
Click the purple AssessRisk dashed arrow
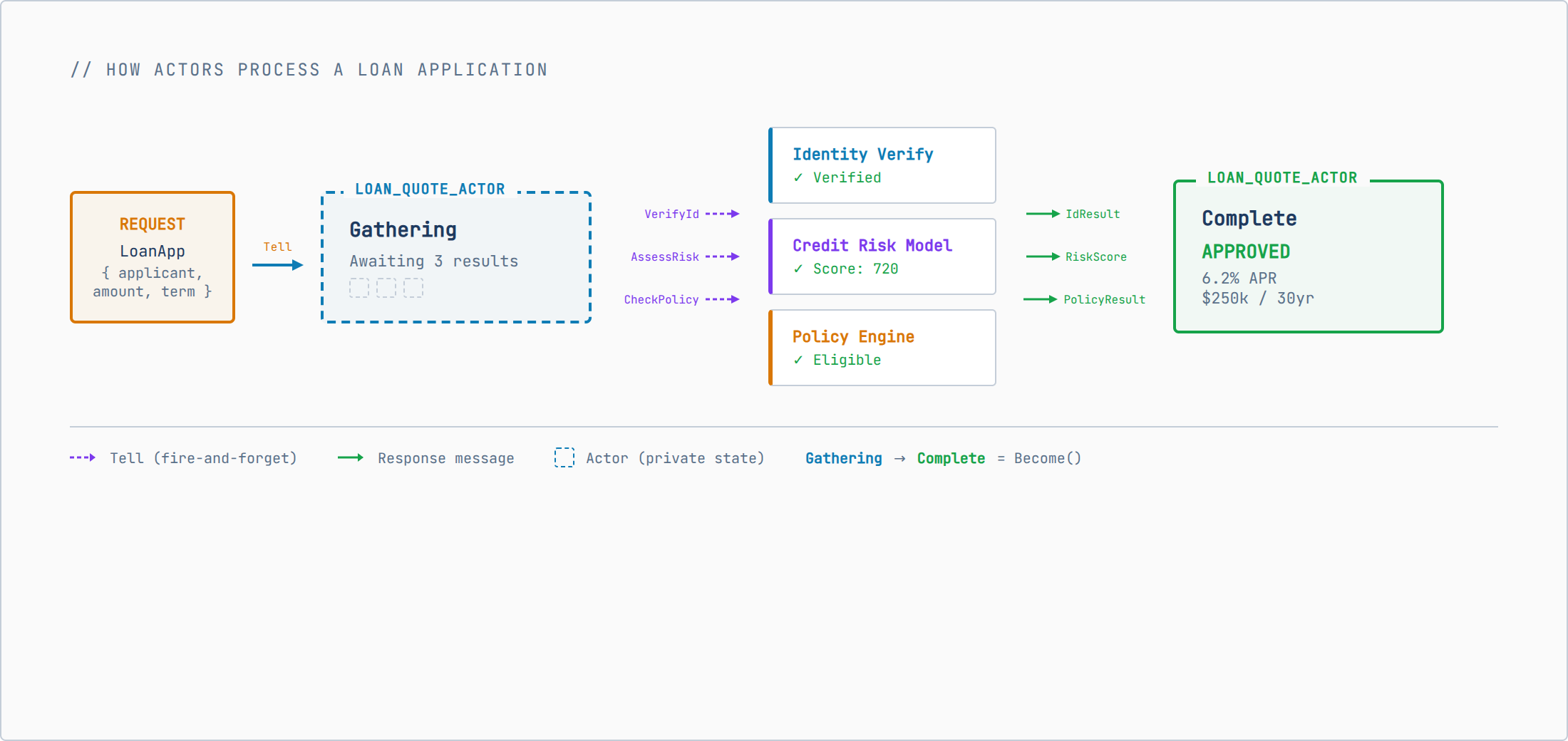pyautogui.click(x=722, y=256)
